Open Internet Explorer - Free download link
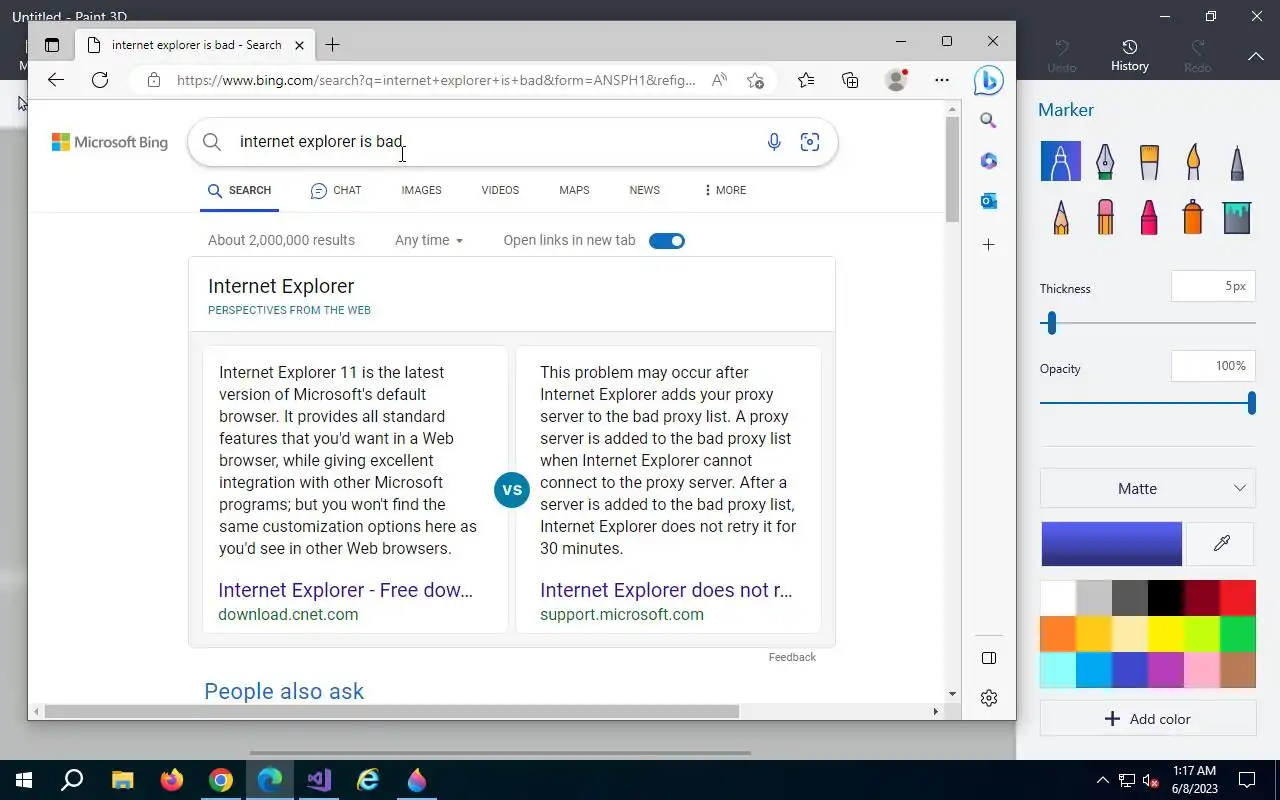The height and width of the screenshot is (800, 1280). (345, 590)
